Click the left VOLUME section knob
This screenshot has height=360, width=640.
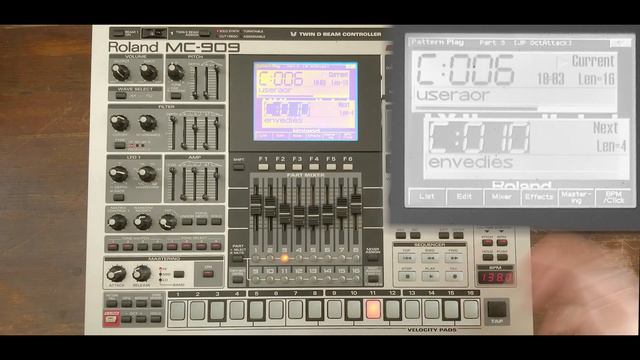click(121, 72)
